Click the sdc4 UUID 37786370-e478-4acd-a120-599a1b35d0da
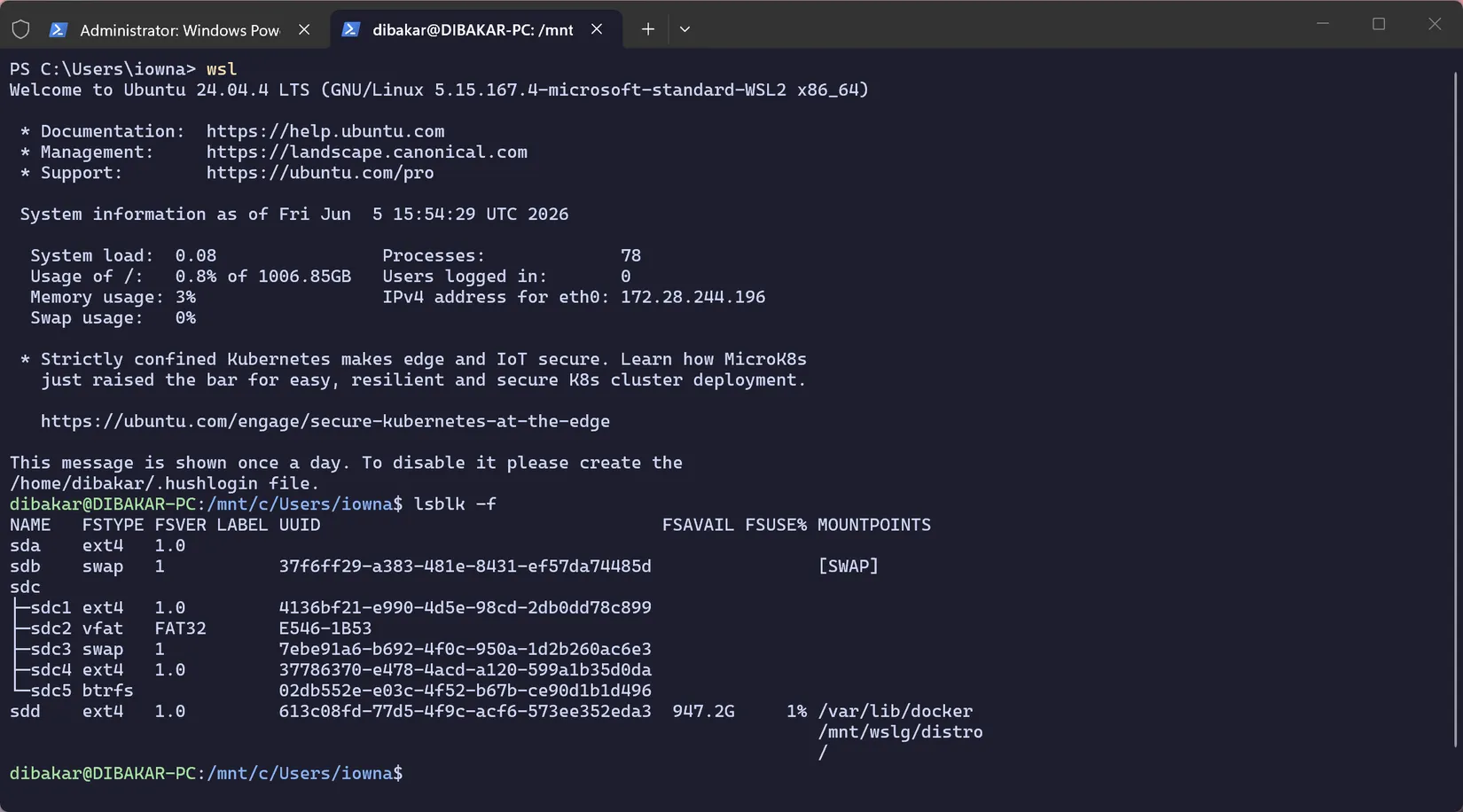 465,669
